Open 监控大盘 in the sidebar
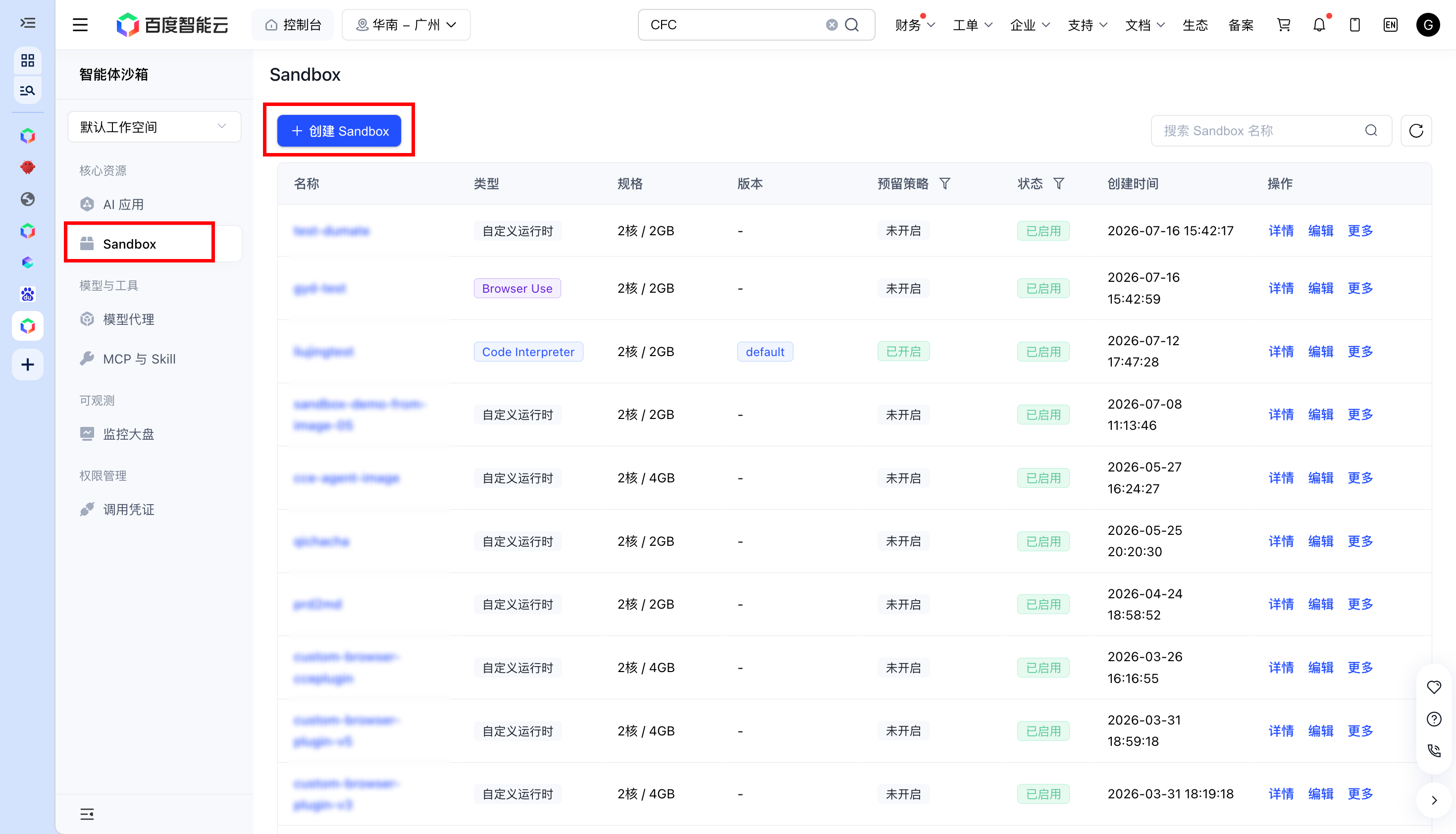Screen dimensions: 1456x834 (154, 434)
